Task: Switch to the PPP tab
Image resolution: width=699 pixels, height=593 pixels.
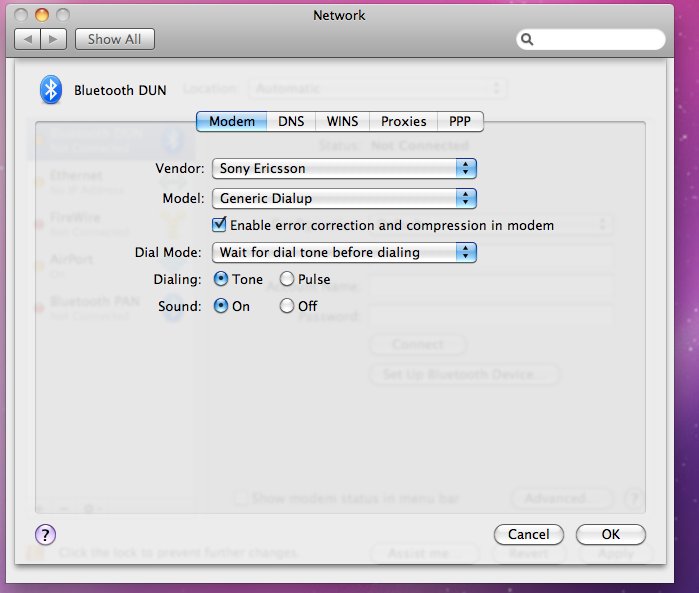Action: tap(460, 121)
